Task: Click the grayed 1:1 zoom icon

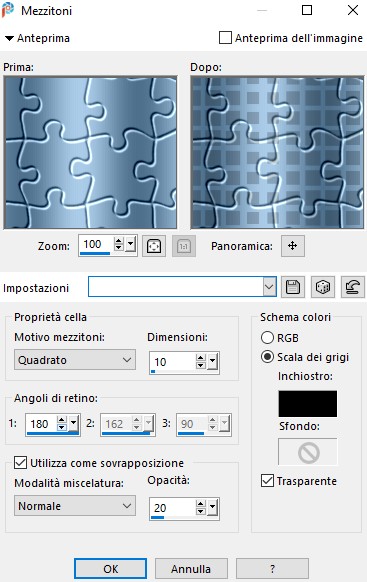Action: (184, 246)
